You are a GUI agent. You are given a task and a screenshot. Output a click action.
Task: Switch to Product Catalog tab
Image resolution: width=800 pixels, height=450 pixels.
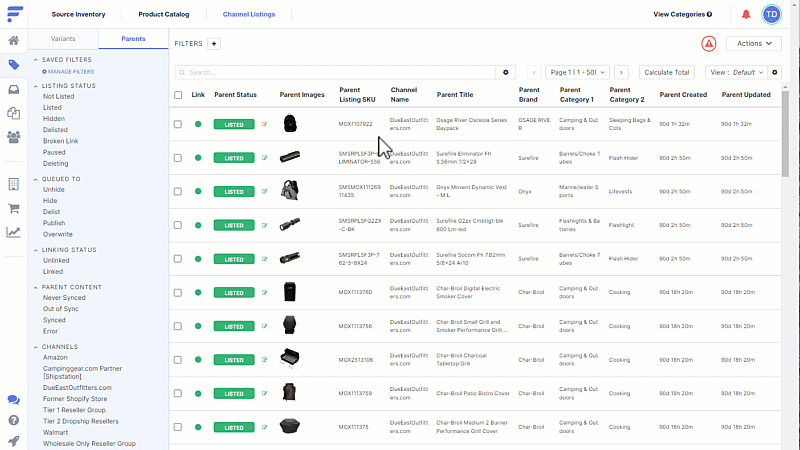pyautogui.click(x=164, y=14)
